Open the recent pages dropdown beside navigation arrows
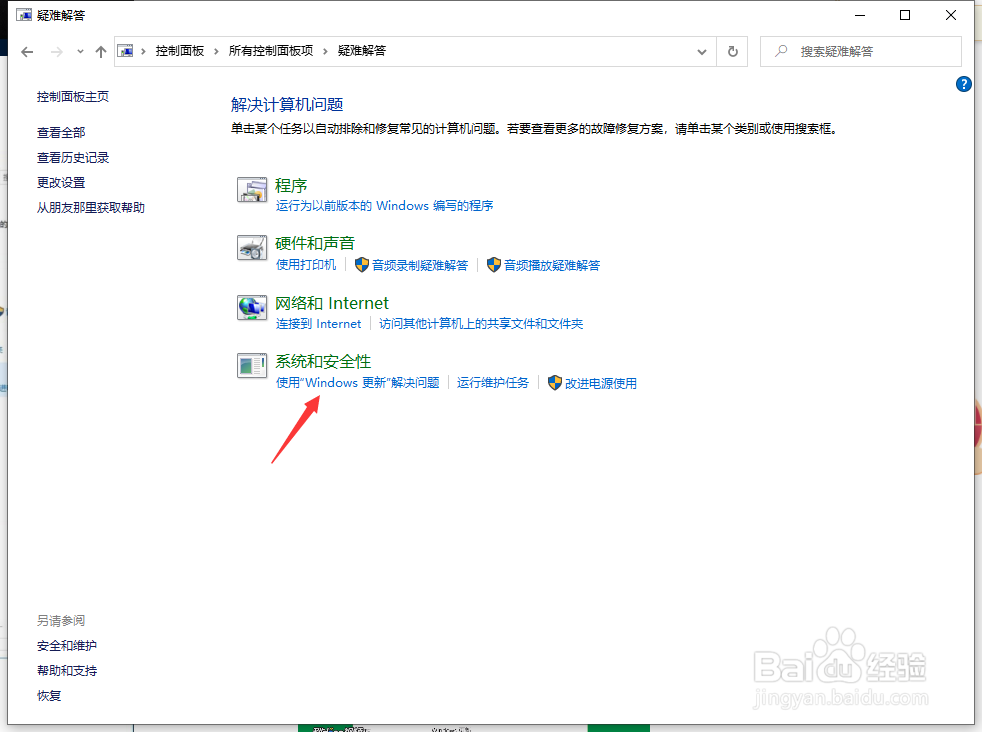Viewport: 982px width, 732px height. pyautogui.click(x=79, y=51)
